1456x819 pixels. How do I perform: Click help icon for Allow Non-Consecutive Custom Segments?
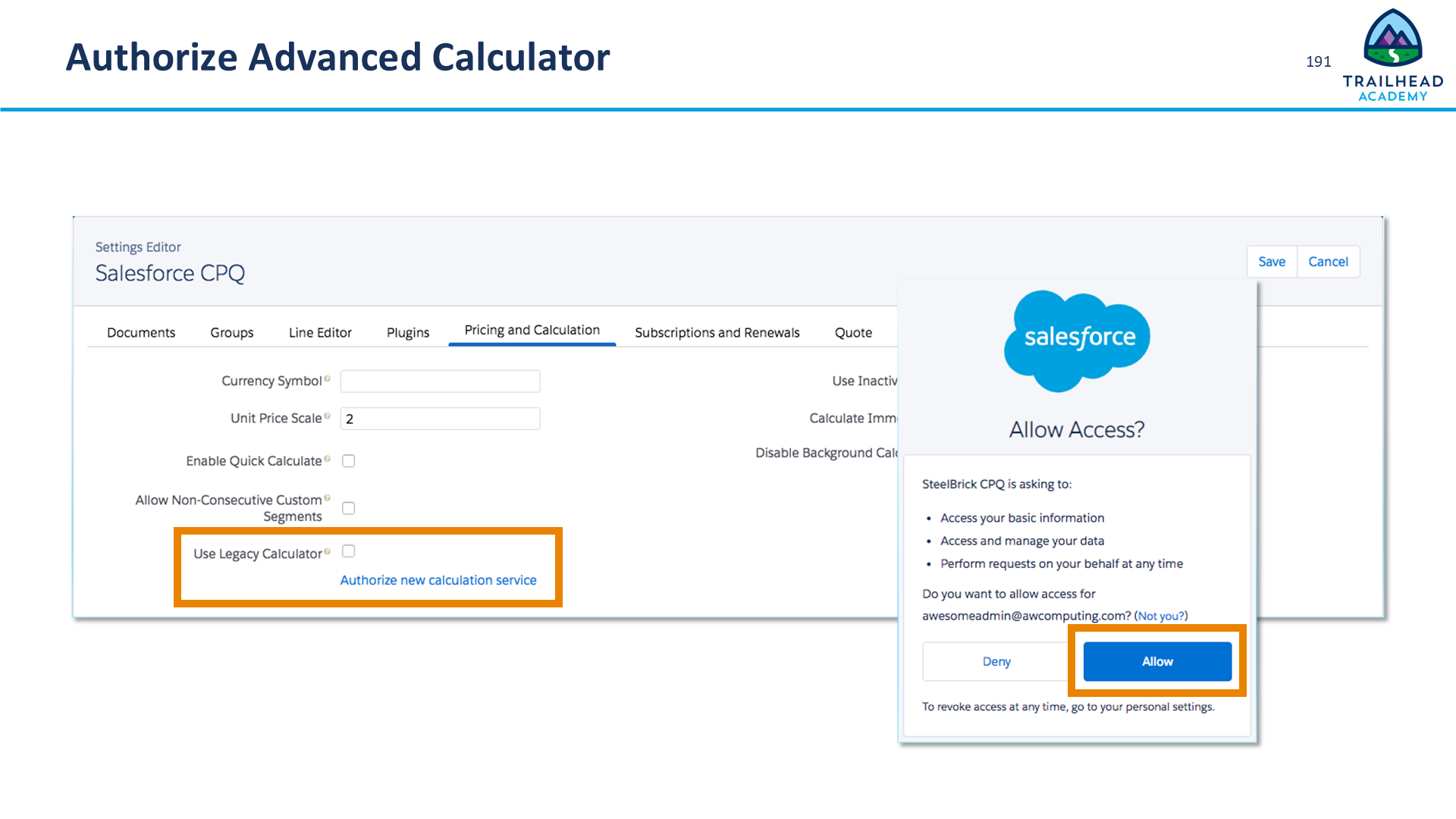(327, 498)
